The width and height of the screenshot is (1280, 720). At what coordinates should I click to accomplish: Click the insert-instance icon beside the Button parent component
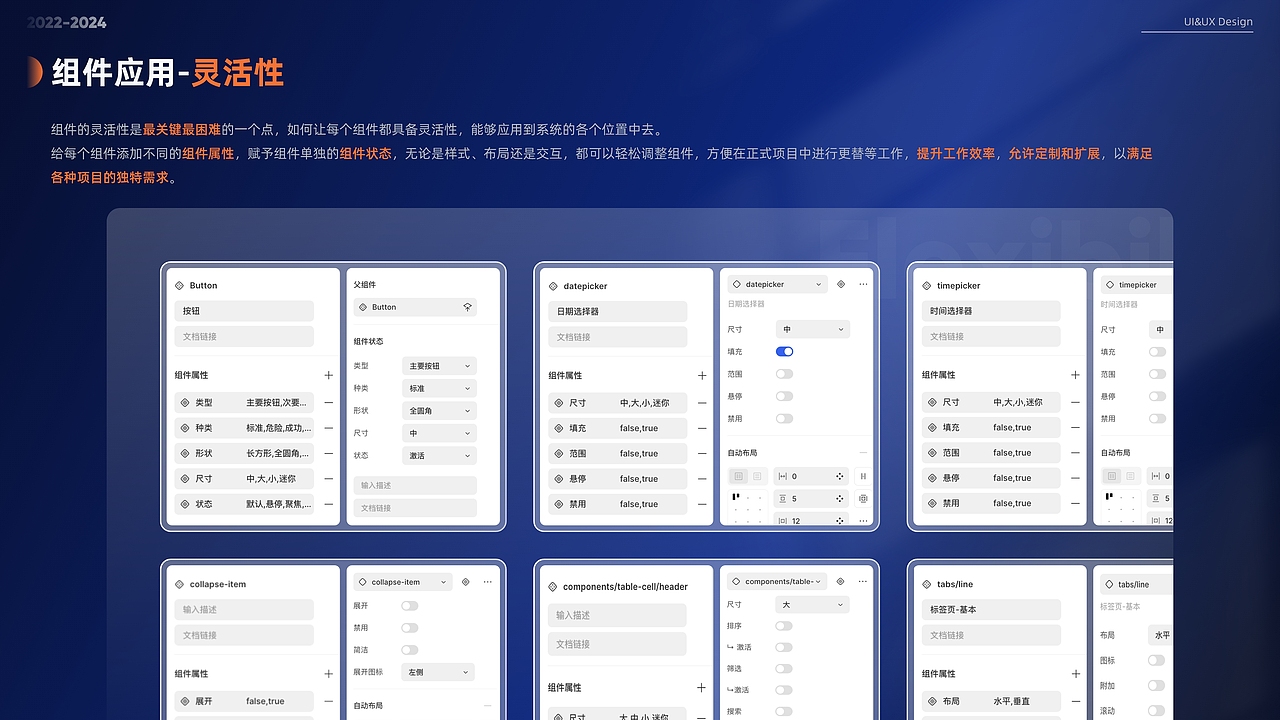pos(467,307)
